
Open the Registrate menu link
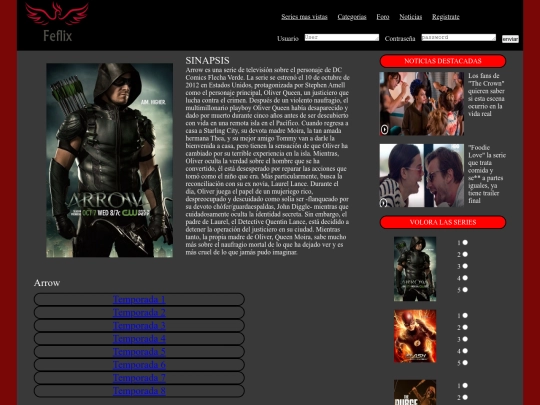coord(446,17)
